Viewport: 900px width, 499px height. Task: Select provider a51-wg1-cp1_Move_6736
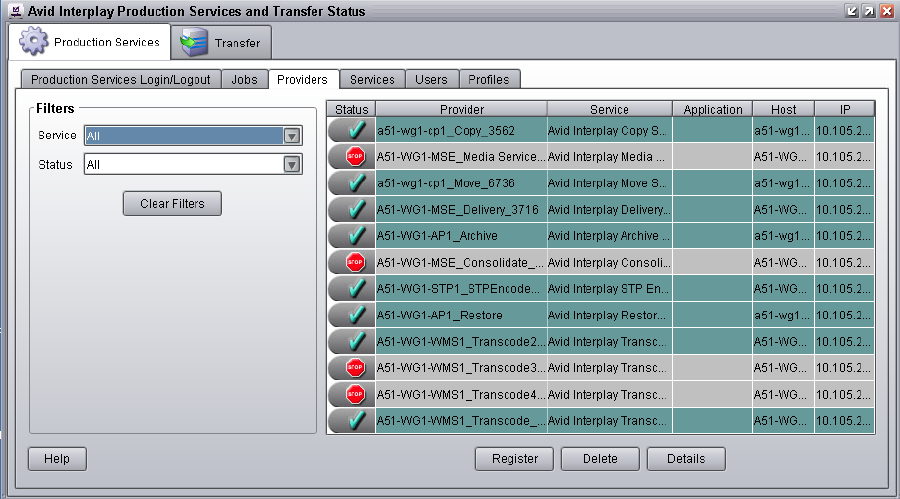461,183
